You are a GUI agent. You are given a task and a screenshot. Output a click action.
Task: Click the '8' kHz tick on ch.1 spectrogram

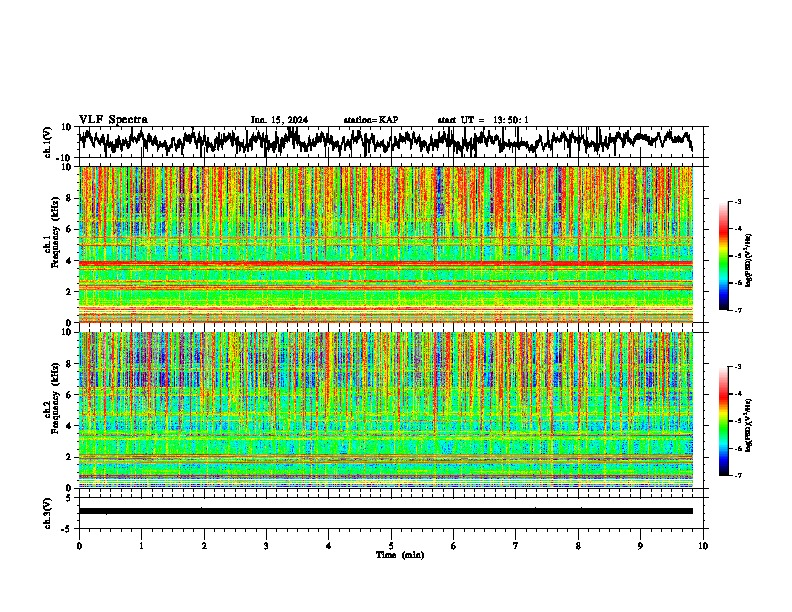[71, 198]
